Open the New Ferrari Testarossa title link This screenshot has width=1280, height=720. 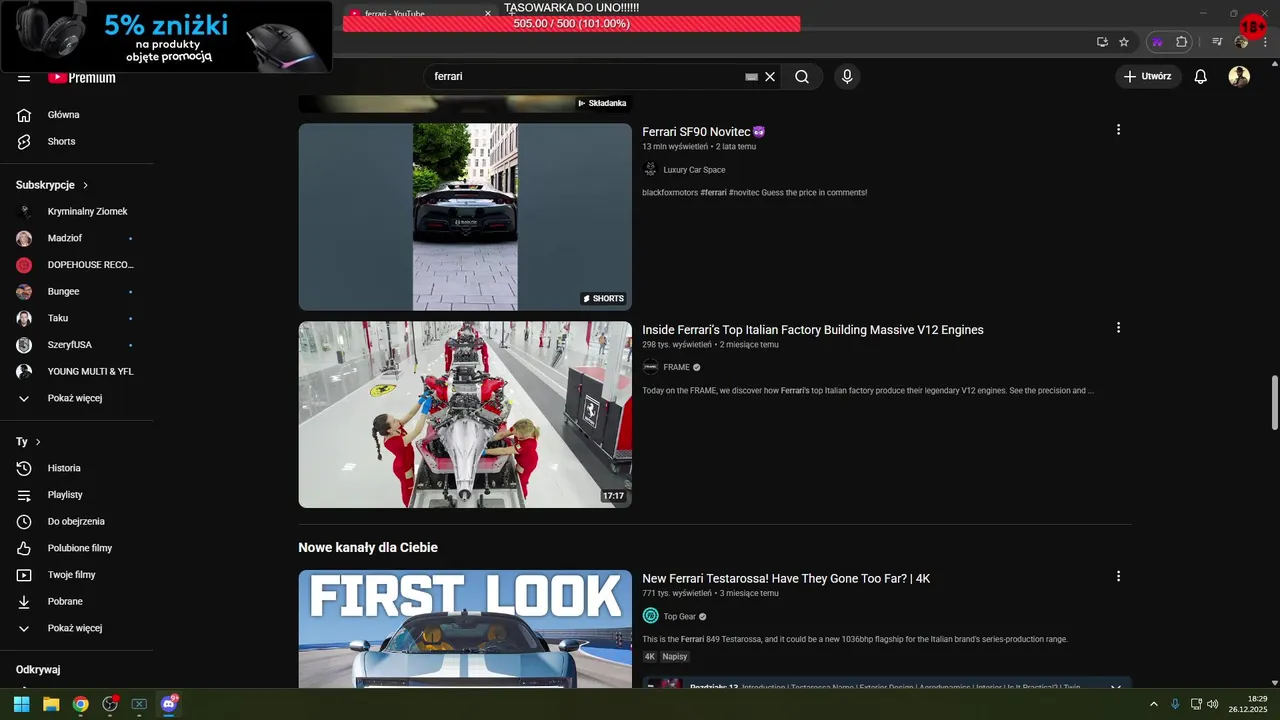pos(786,579)
